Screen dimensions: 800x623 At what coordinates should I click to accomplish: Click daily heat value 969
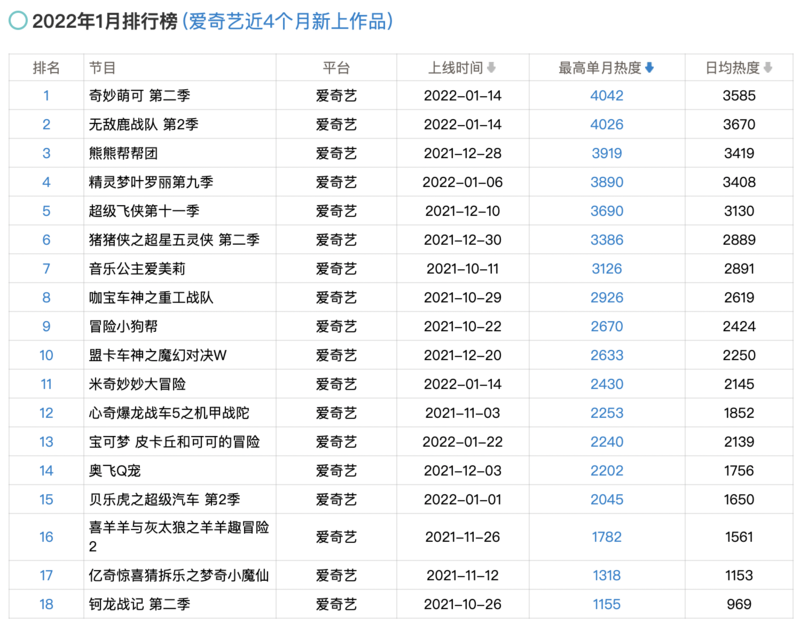click(x=739, y=604)
